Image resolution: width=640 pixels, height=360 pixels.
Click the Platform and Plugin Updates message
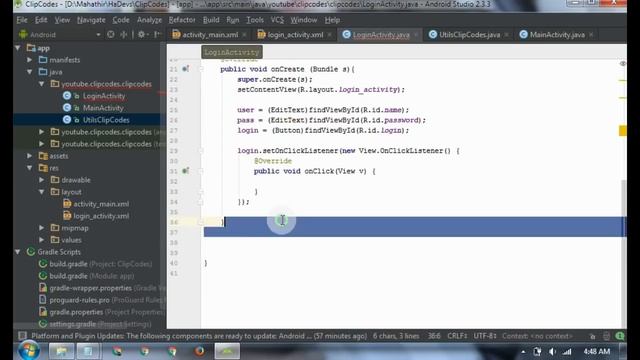coord(199,336)
